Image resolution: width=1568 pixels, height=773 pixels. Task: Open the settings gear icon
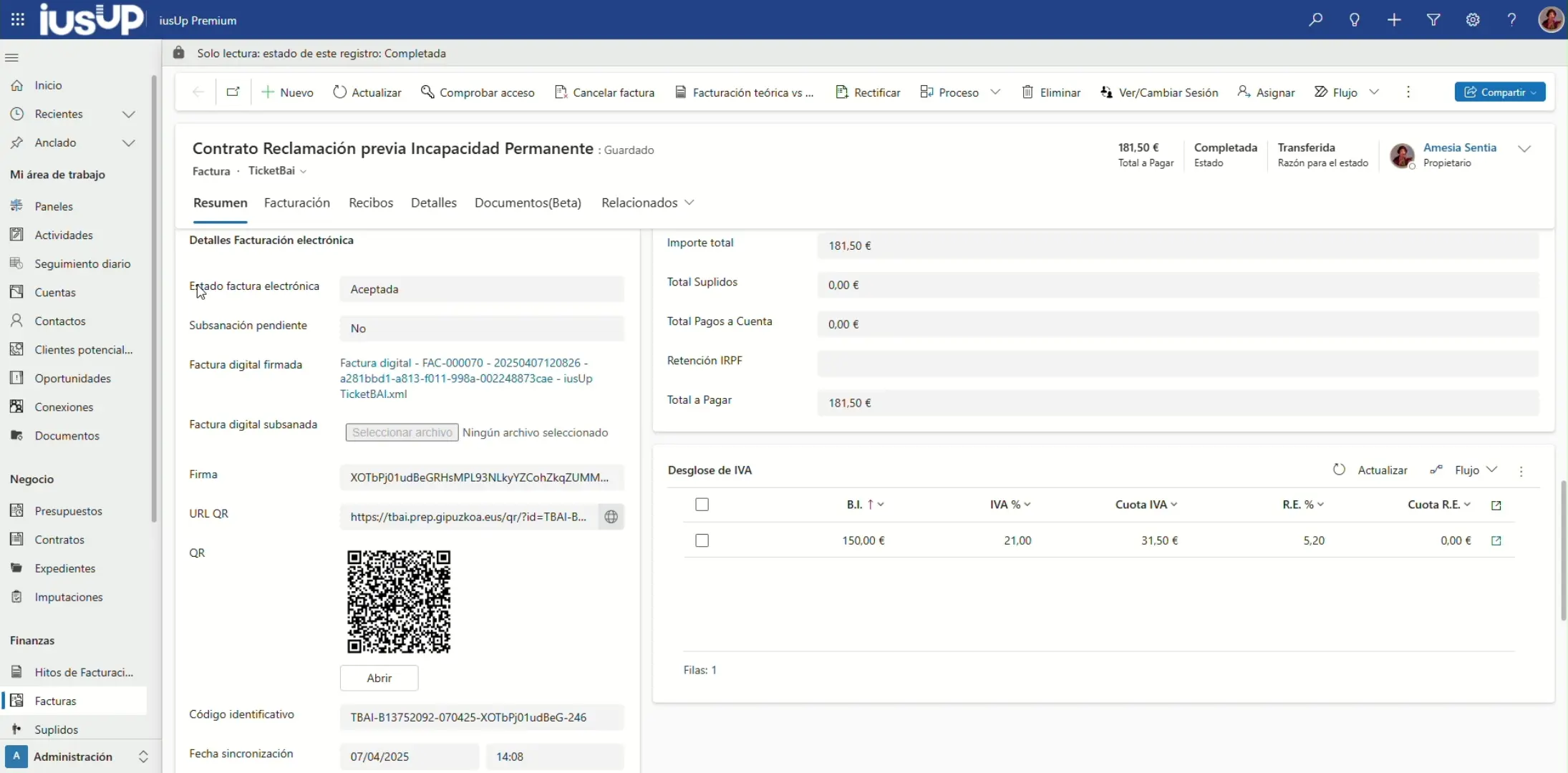tap(1473, 20)
